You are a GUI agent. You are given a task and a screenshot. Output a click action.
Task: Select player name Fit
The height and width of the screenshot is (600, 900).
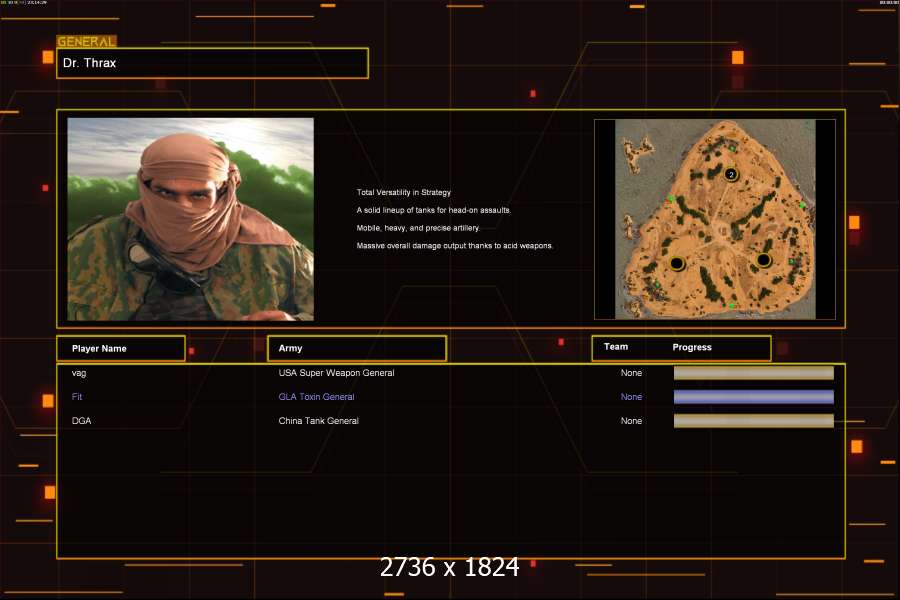click(x=77, y=397)
